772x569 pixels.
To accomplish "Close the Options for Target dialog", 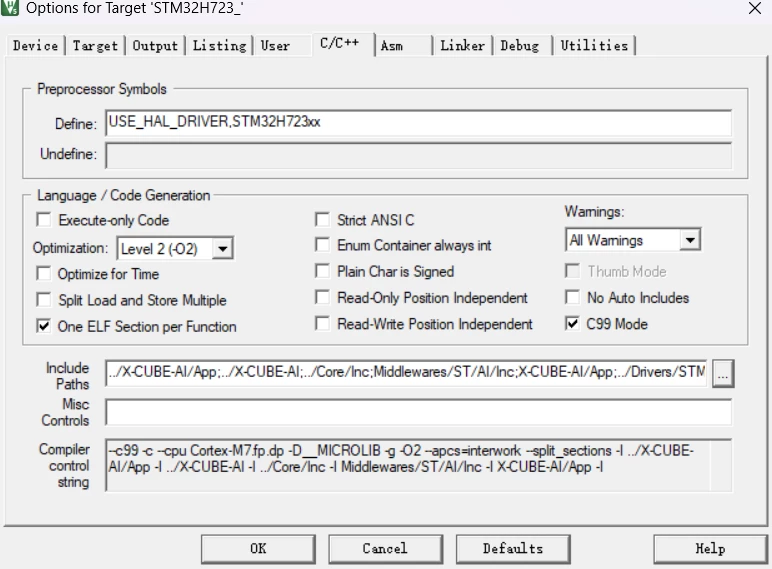I will (755, 8).
